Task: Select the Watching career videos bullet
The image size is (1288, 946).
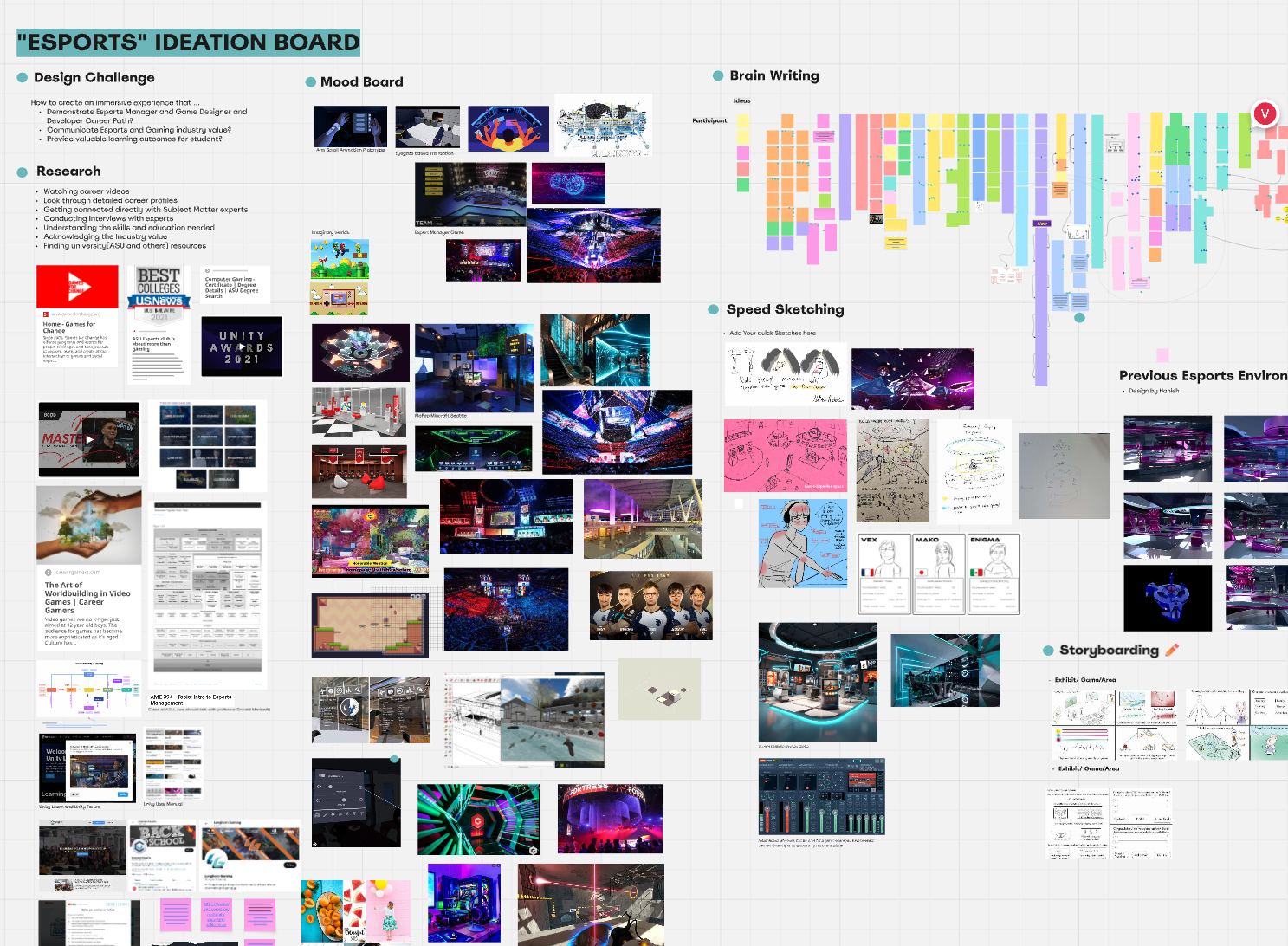Action: click(87, 191)
